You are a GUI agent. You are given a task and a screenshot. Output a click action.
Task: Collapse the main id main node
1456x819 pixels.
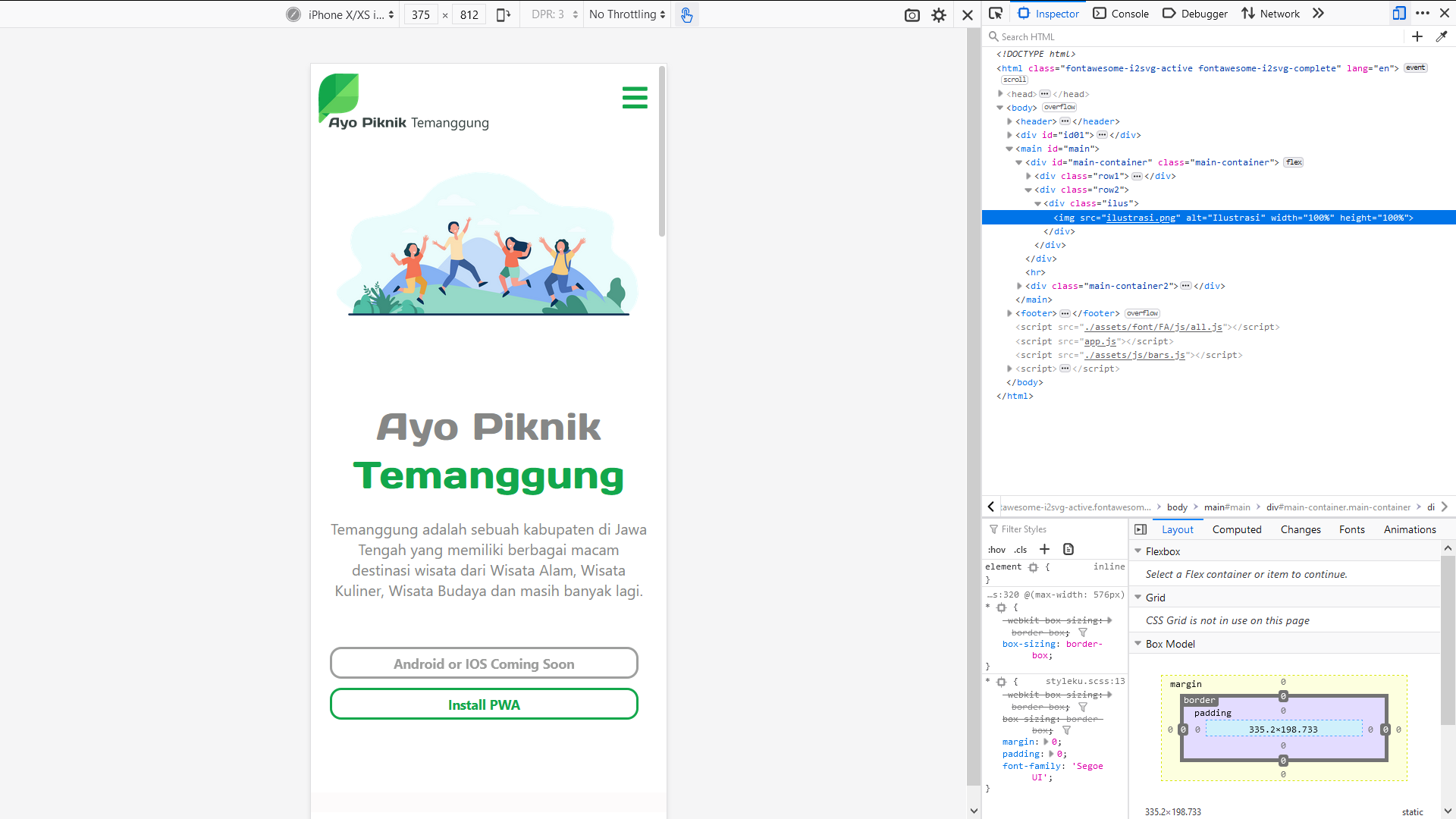point(1009,149)
